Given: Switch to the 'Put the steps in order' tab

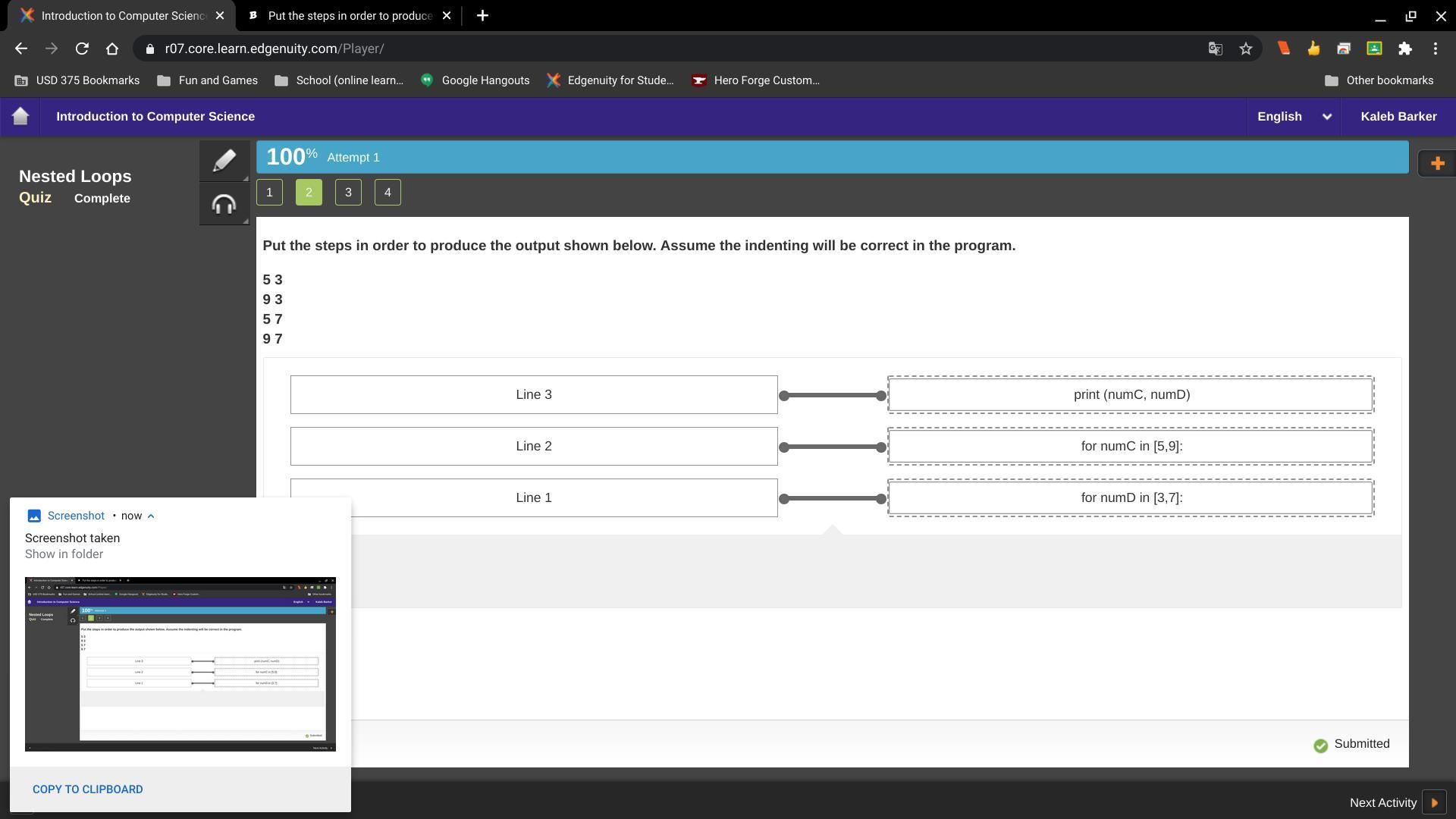Looking at the screenshot, I should (x=350, y=15).
